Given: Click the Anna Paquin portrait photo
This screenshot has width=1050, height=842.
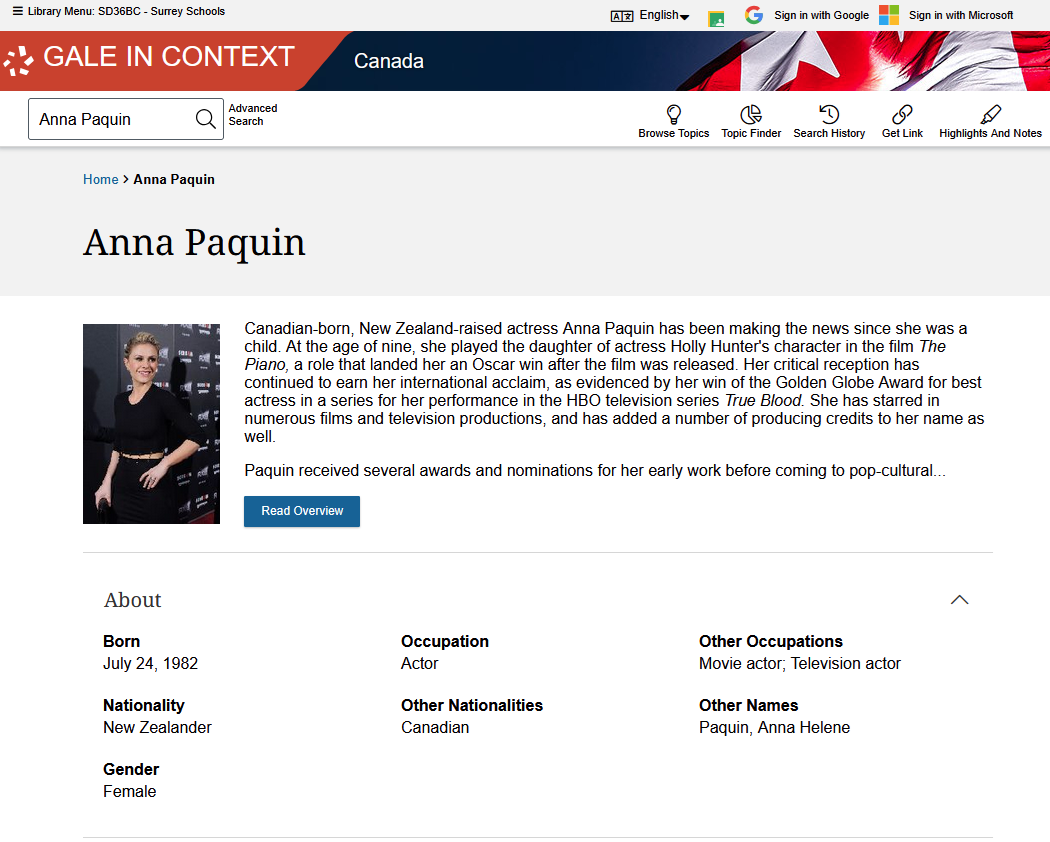Looking at the screenshot, I should (151, 424).
